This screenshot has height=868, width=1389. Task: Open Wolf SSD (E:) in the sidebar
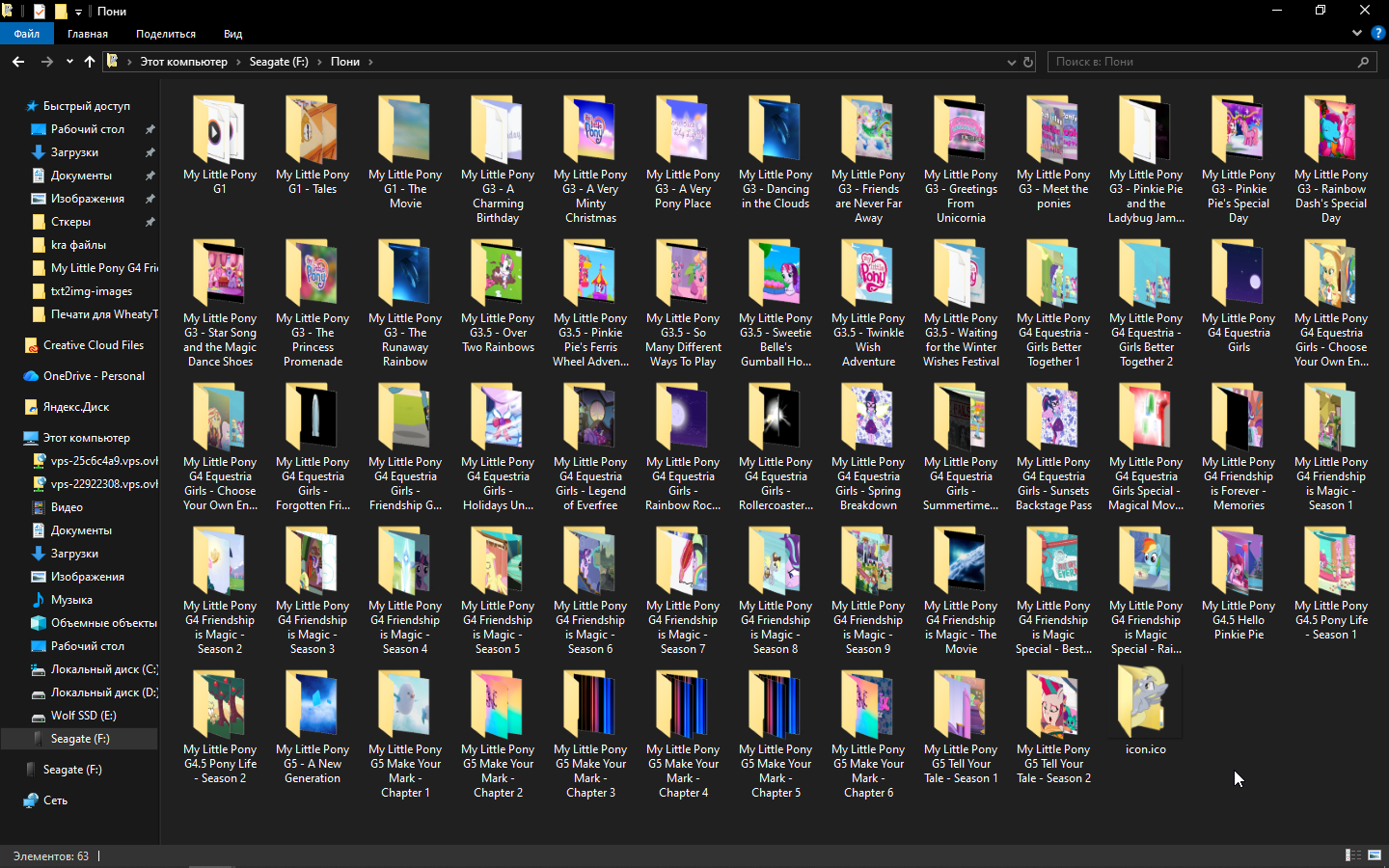click(x=83, y=716)
